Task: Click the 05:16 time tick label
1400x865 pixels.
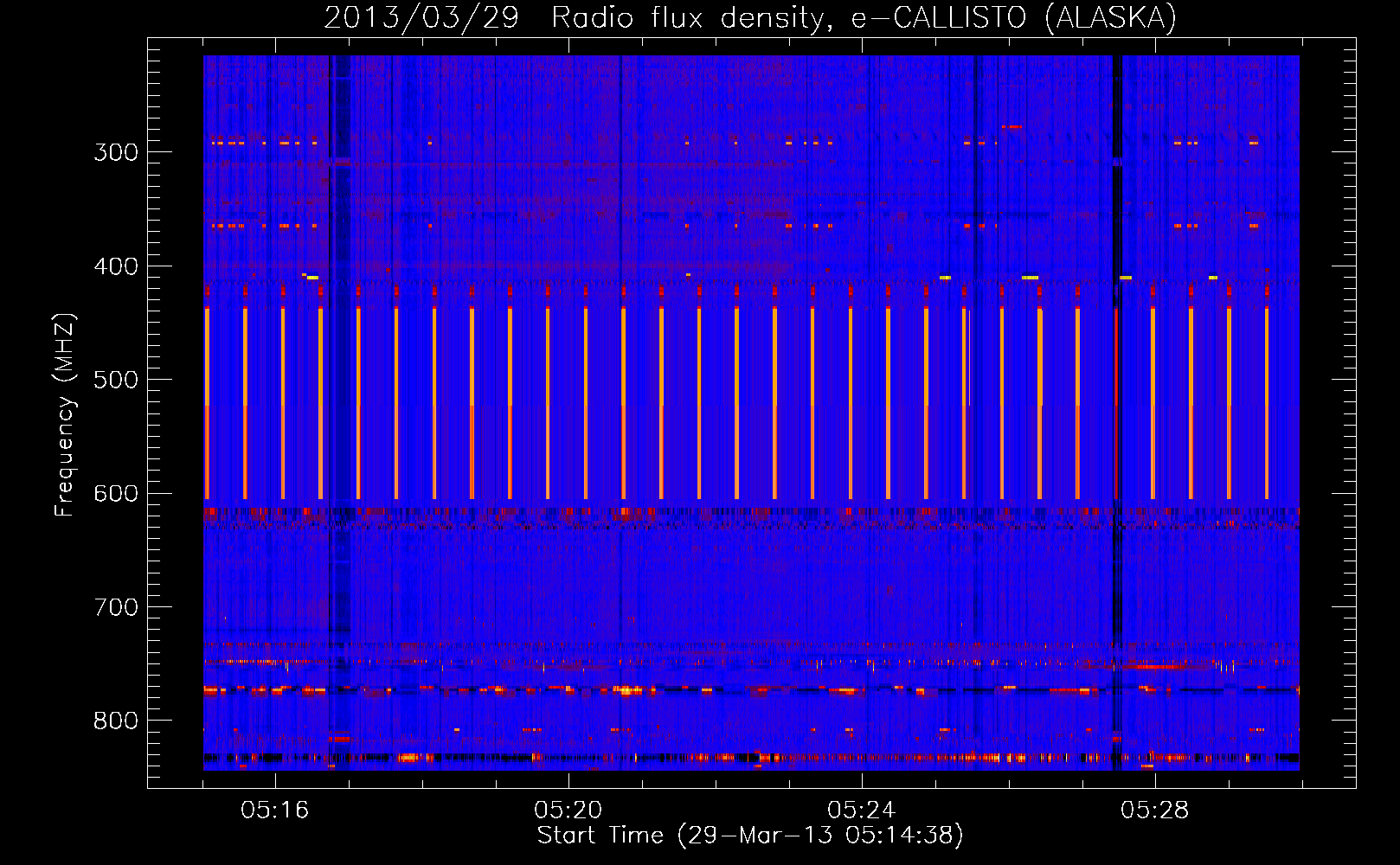Action: pos(274,811)
